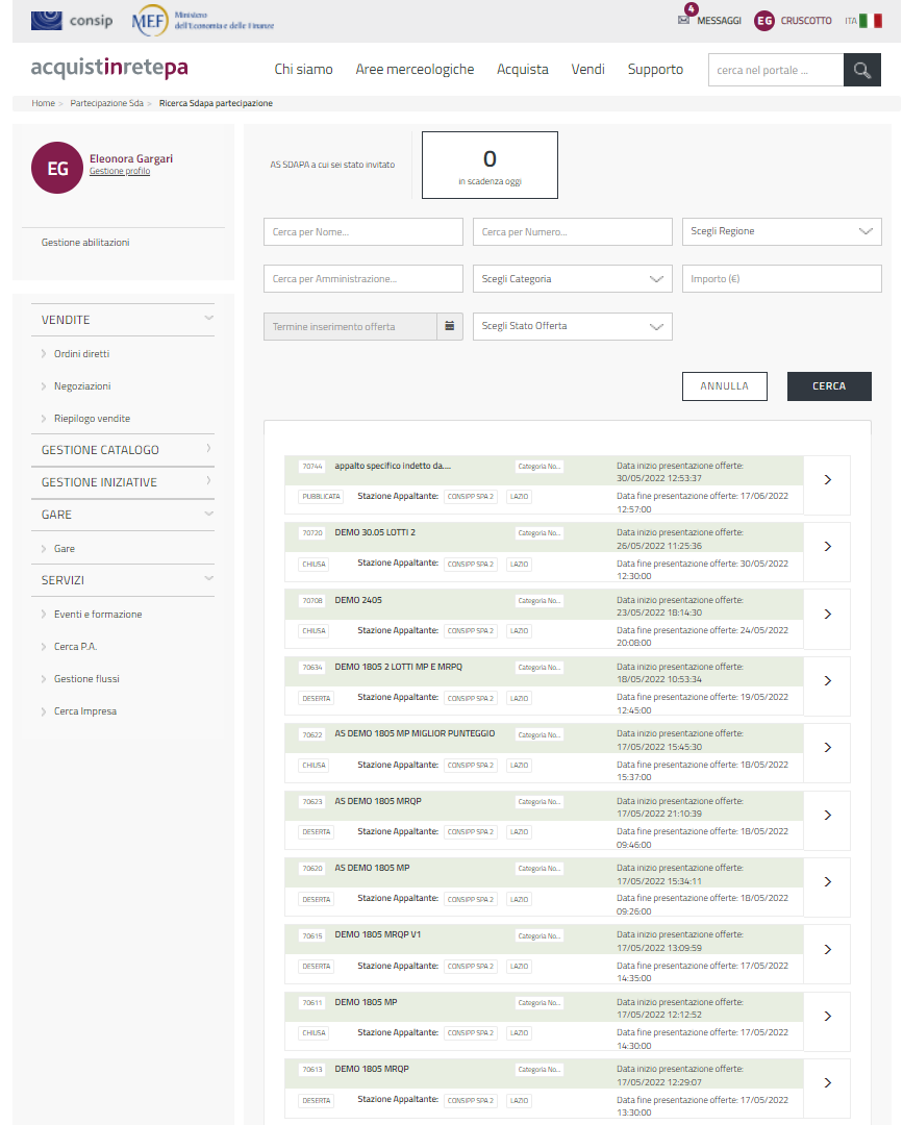Click the acquistinretepa logo
Screen dimensions: 903x1125
(109, 68)
